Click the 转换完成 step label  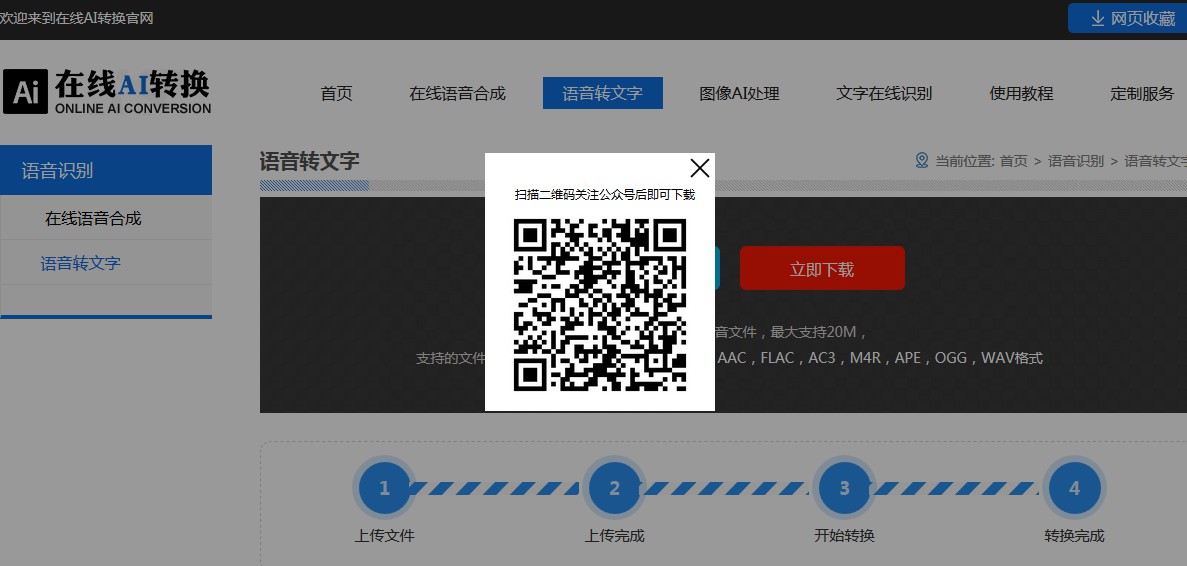pos(1074,536)
